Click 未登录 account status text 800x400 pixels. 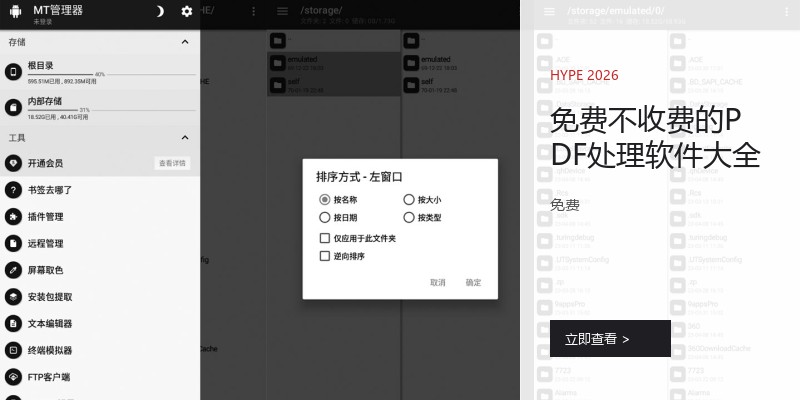pyautogui.click(x=43, y=22)
